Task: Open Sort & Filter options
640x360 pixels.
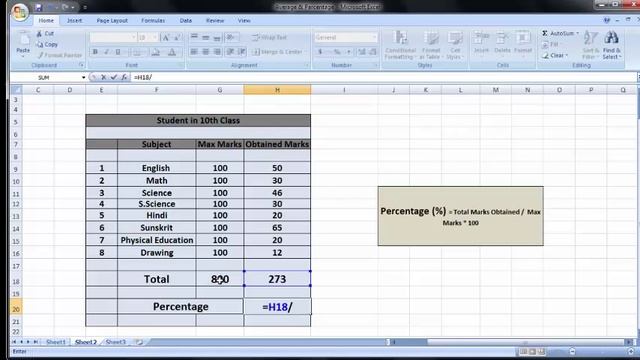Action: pyautogui.click(x=591, y=45)
